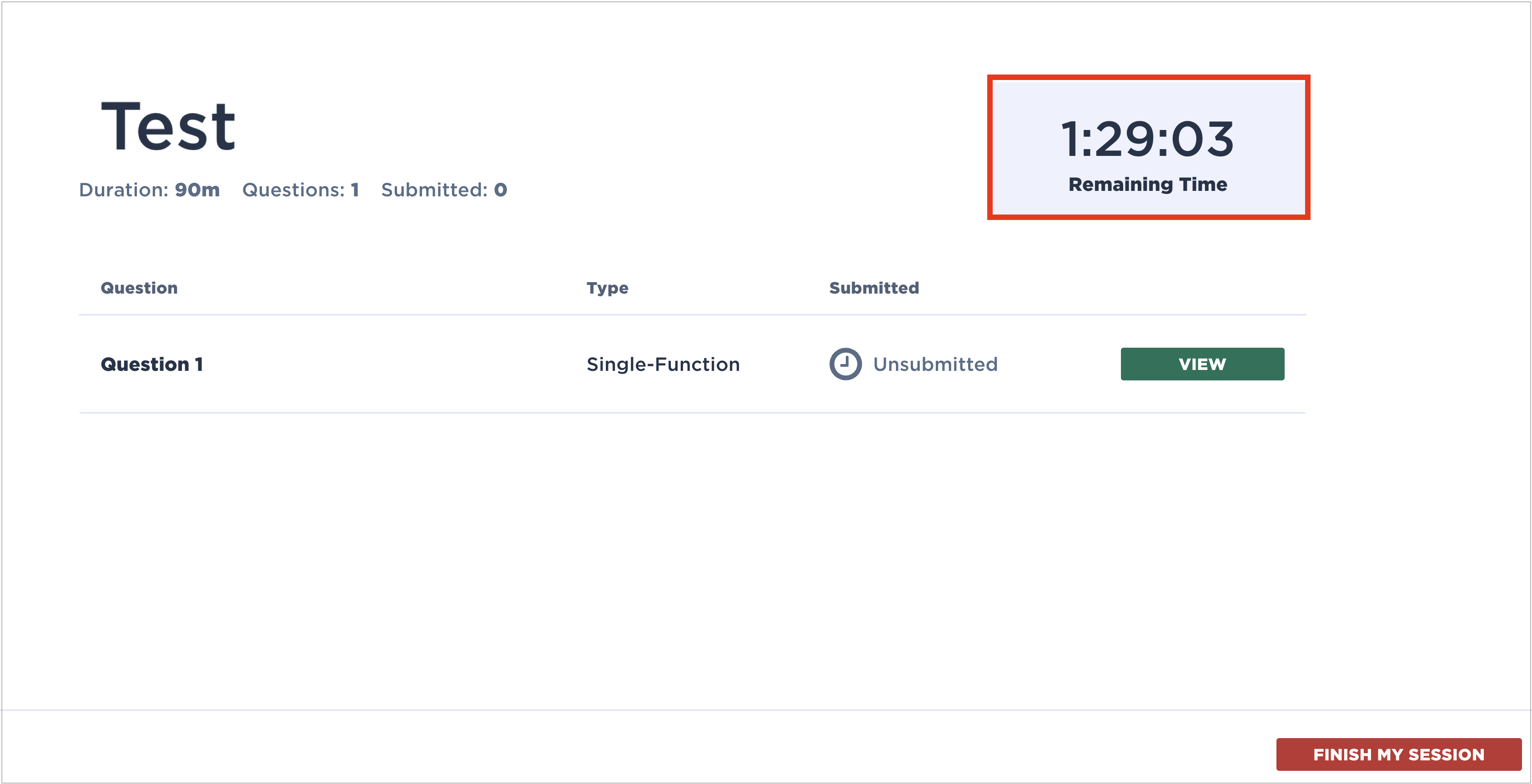
Task: Click the 1:29:03 countdown timer
Action: pos(1147,139)
